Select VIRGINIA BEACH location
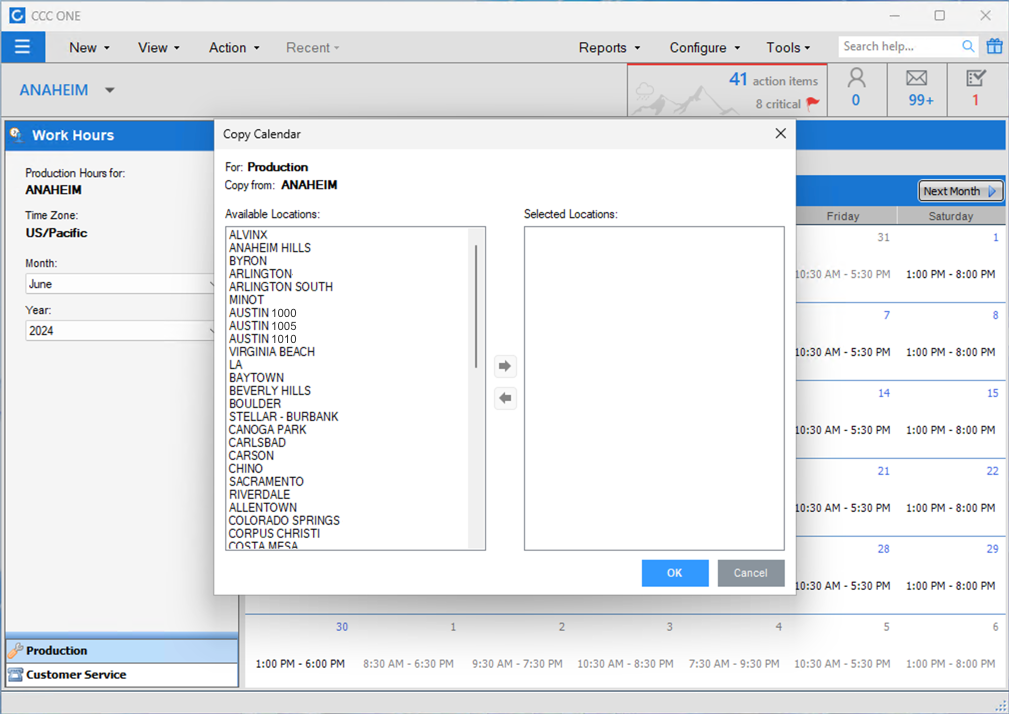Screen dimensions: 1009x714 [272, 352]
